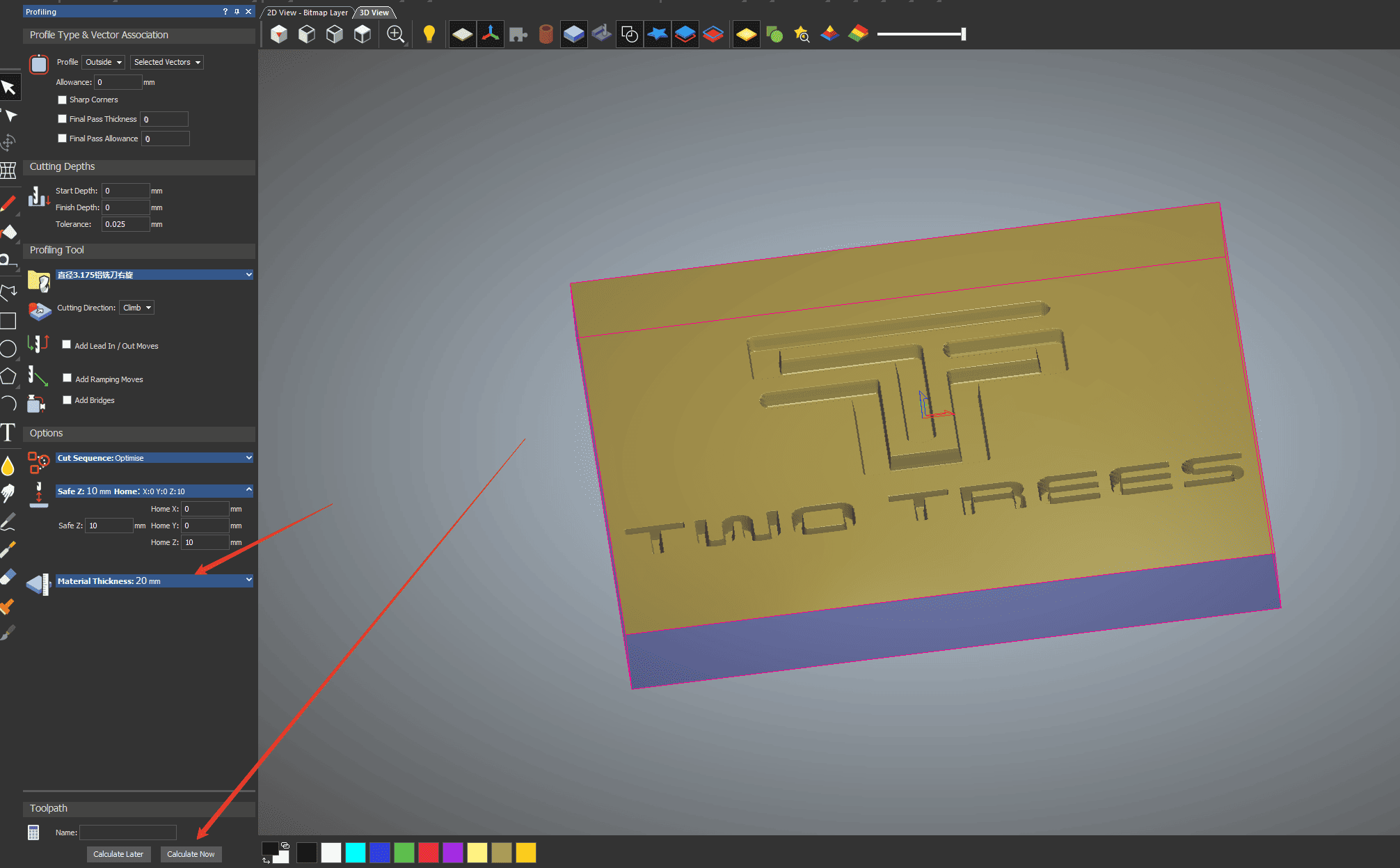
Task: Enable Final Pass Allowance checkbox
Action: click(x=62, y=139)
